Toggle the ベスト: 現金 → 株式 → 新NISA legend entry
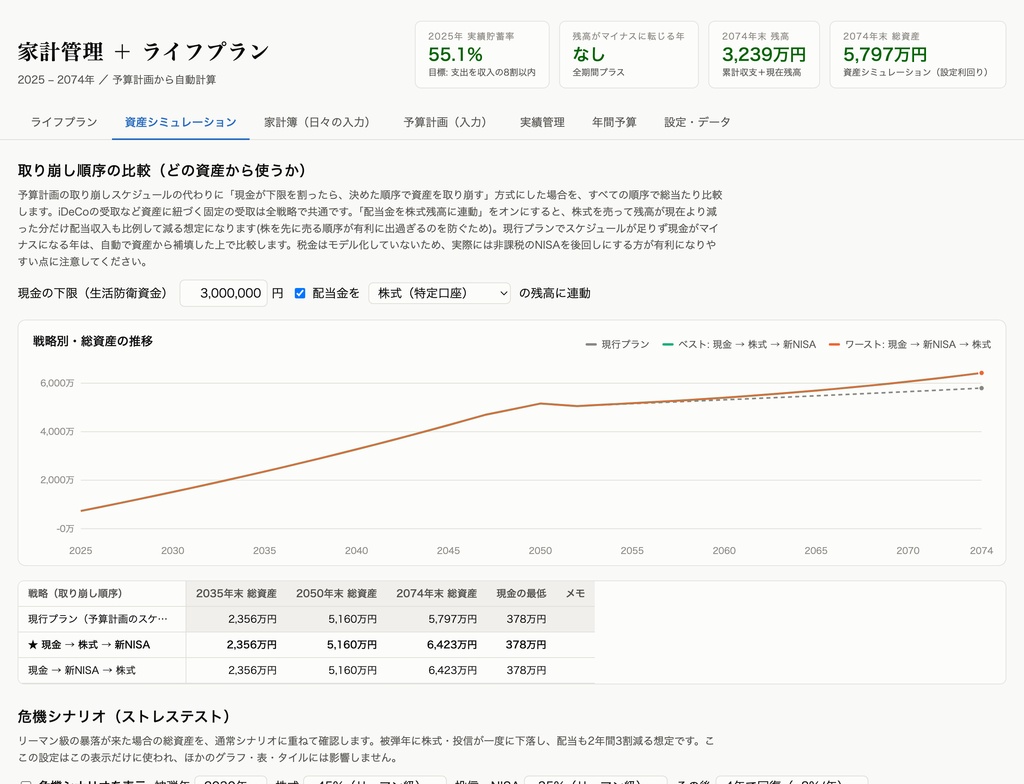1024x784 pixels. point(739,344)
